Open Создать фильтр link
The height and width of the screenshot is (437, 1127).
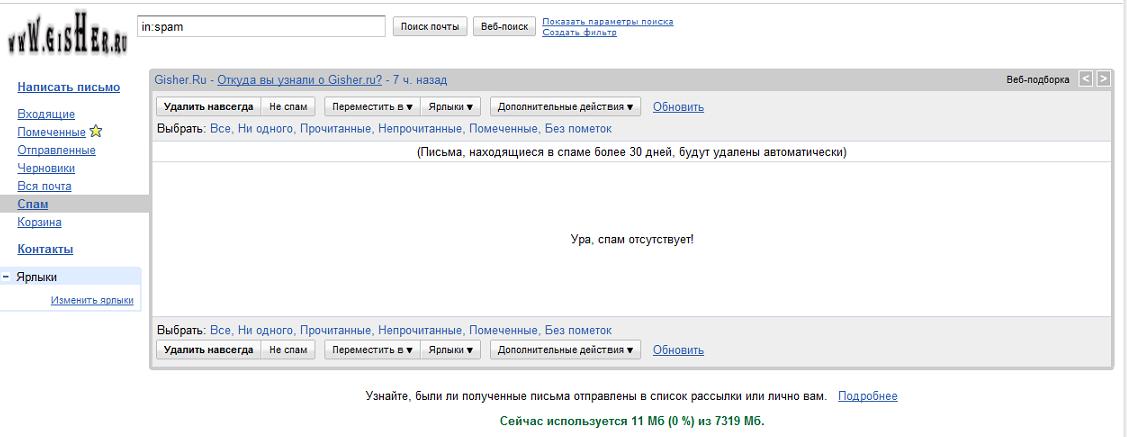coord(579,32)
